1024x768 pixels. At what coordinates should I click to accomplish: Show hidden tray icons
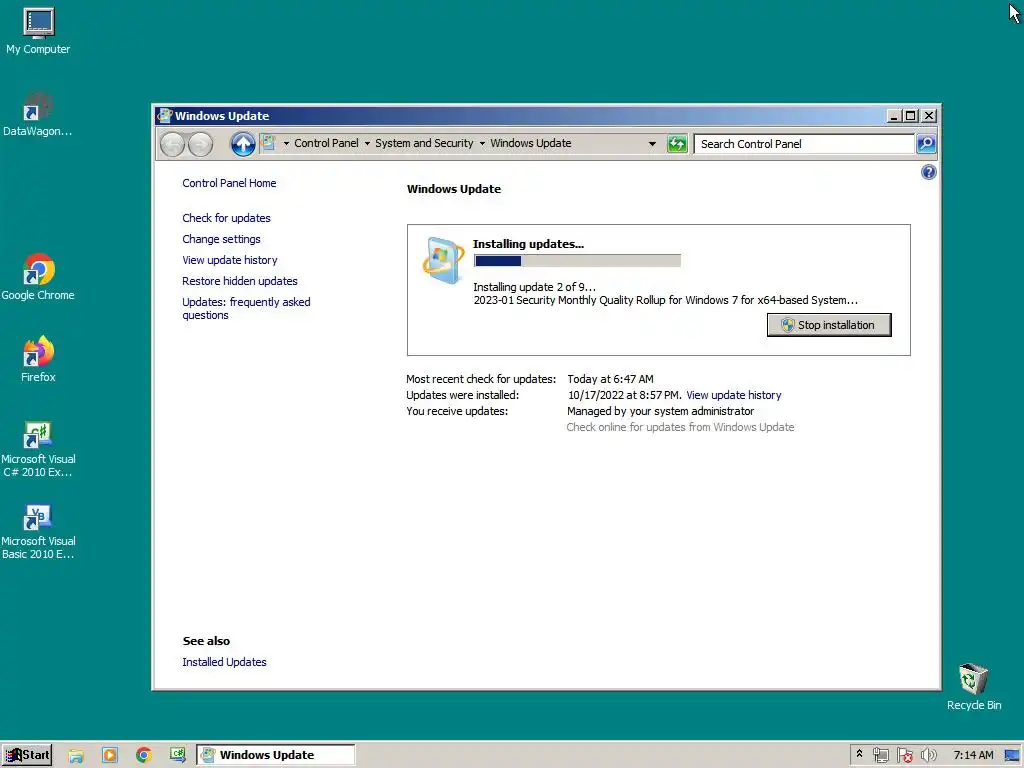[859, 754]
